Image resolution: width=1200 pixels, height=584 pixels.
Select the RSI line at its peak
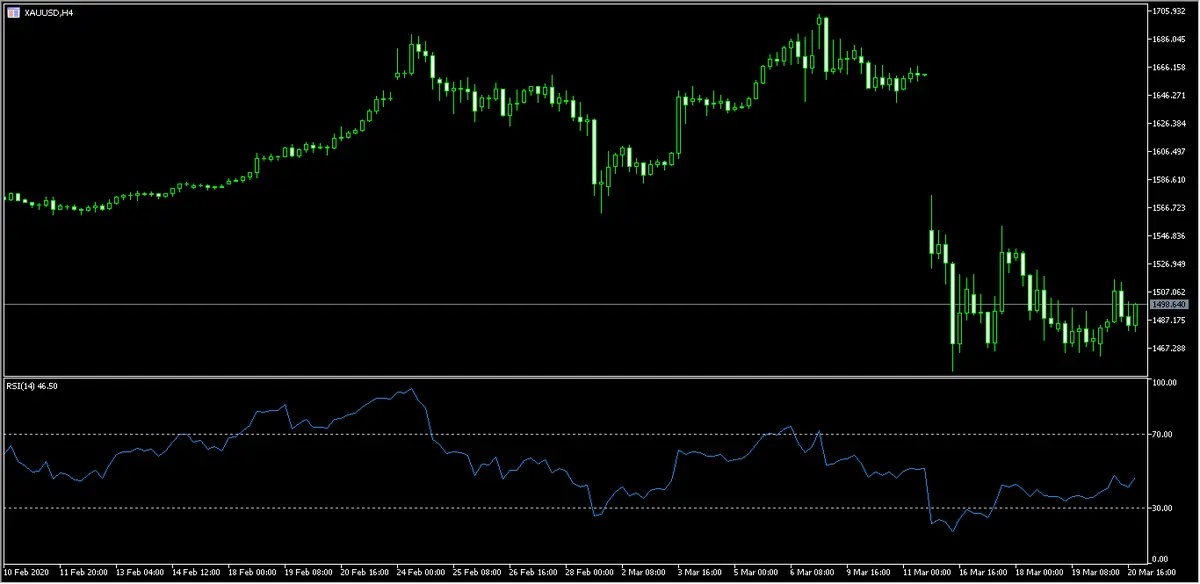click(410, 388)
